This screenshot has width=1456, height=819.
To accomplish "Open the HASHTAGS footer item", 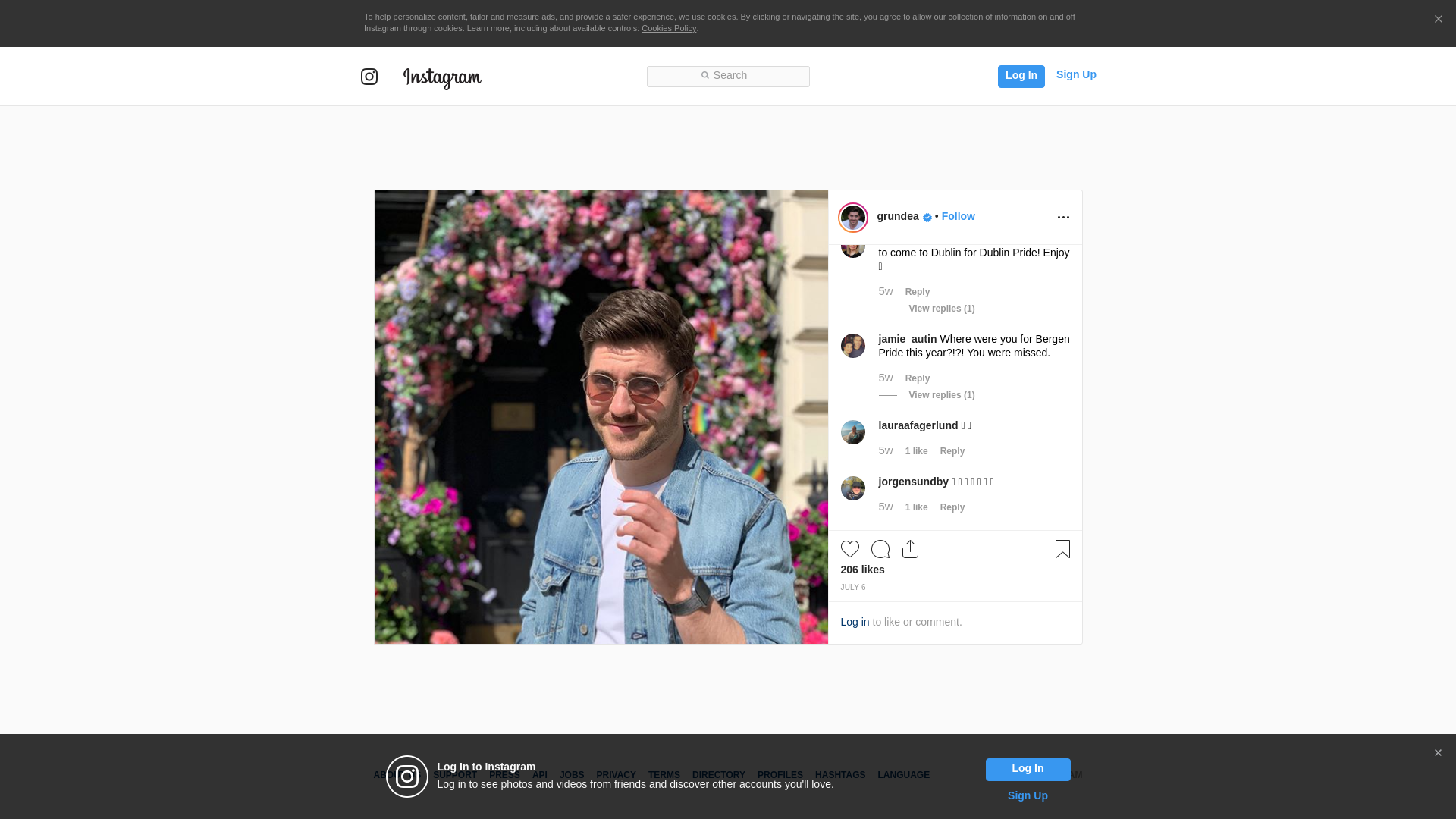I will pos(839,775).
